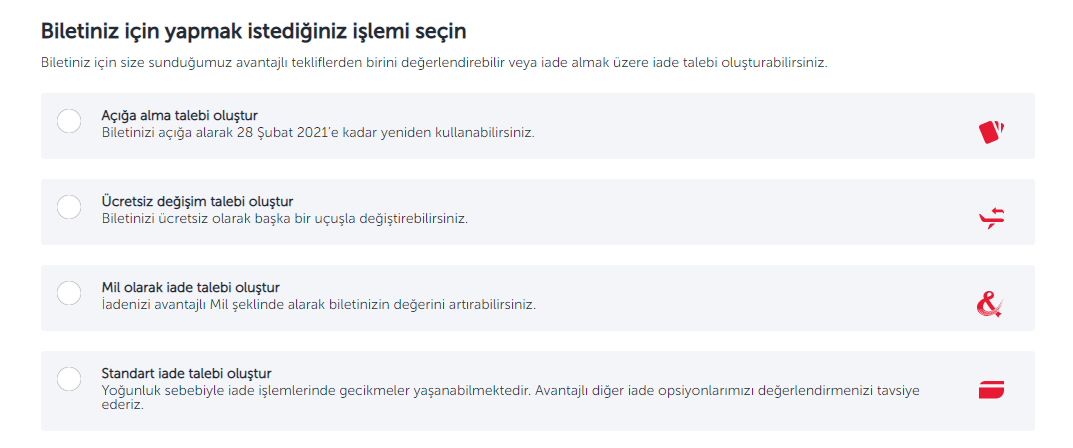Choose the Standart iade talebi oluştur radio button
Screen dimensions: 1073x448
pyautogui.click(x=69, y=379)
